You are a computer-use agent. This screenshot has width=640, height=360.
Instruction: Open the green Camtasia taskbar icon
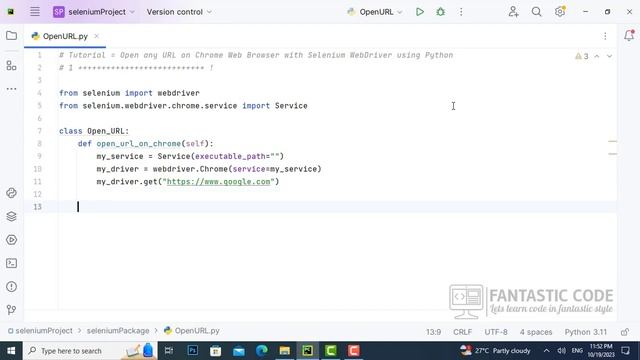pos(331,351)
